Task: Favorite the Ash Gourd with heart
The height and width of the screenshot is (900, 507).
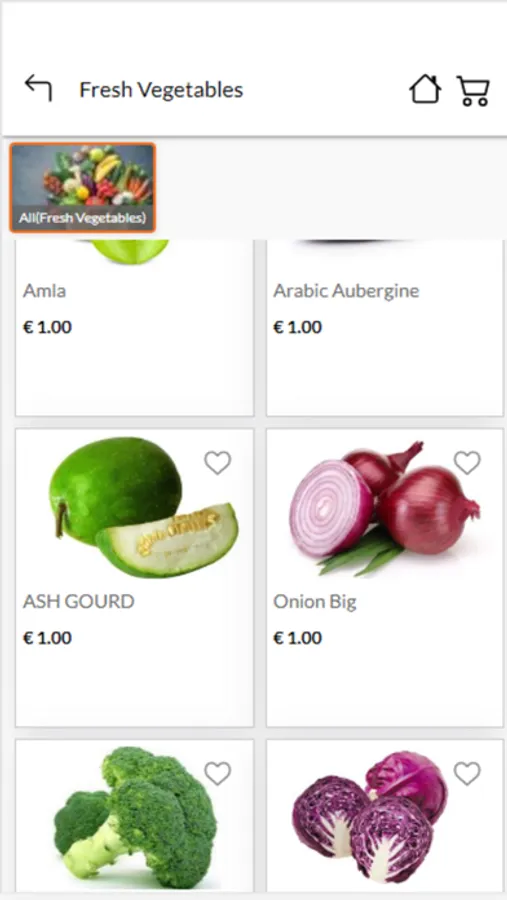Action: click(218, 463)
